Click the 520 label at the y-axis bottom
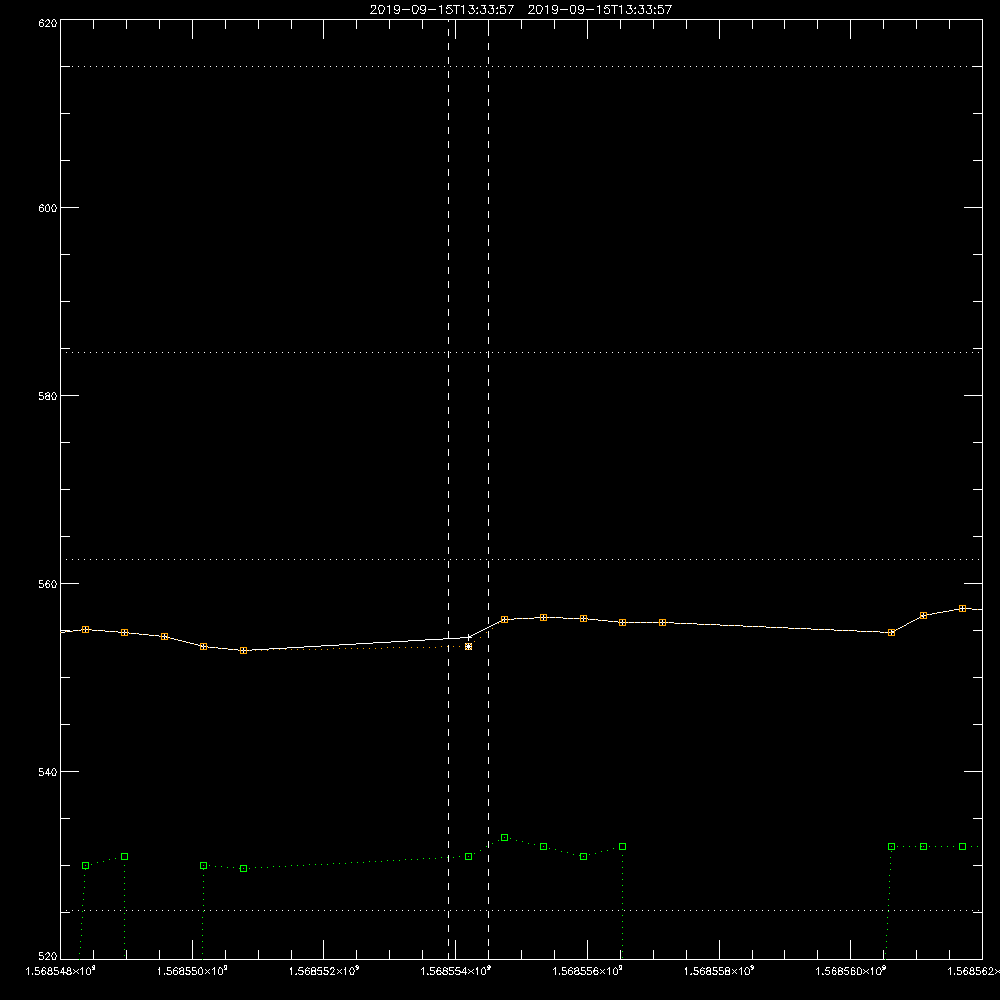1000x1000 pixels. click(48, 956)
